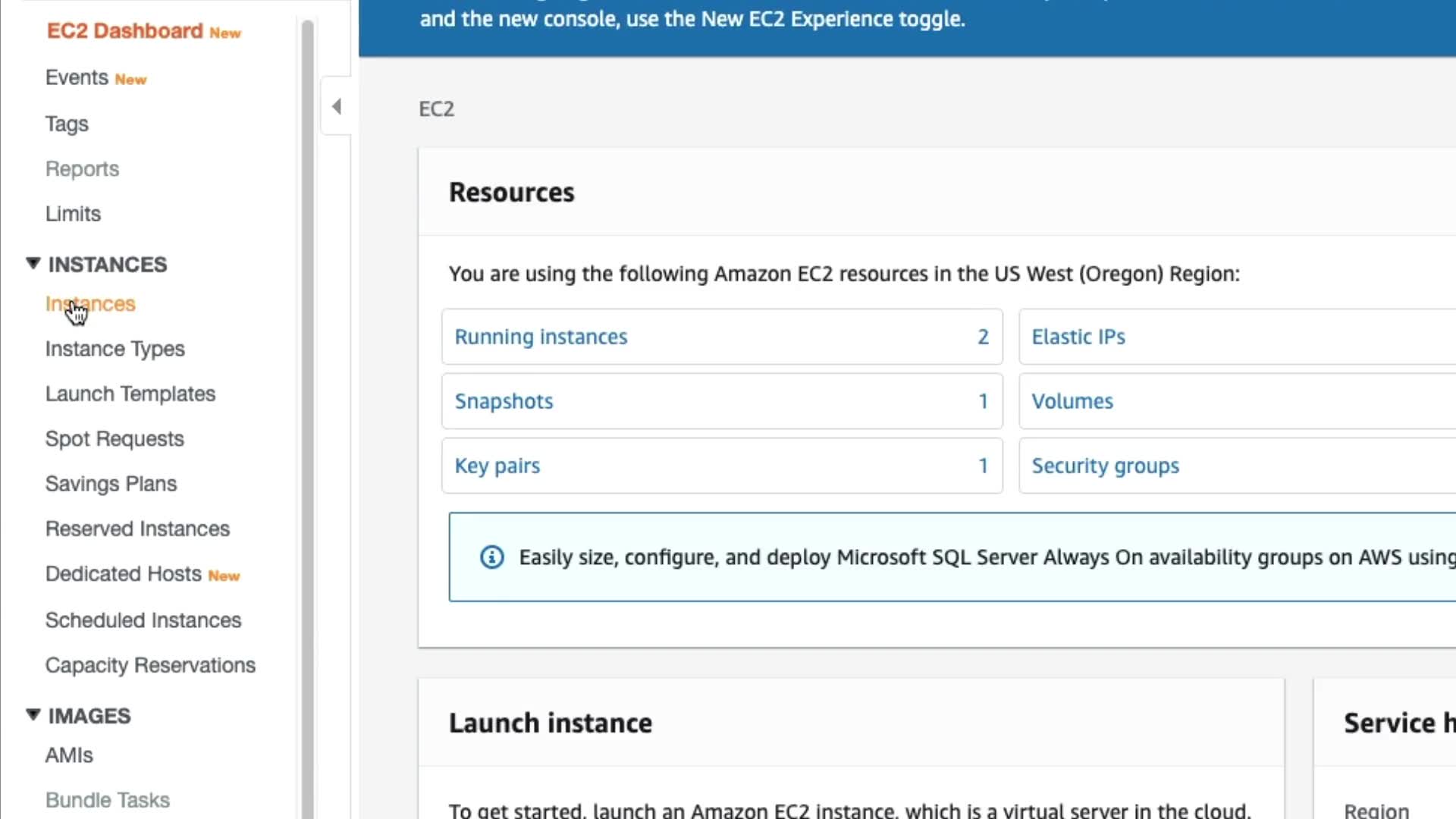Go to EC2 Dashboard
This screenshot has height=819, width=1456.
124,31
